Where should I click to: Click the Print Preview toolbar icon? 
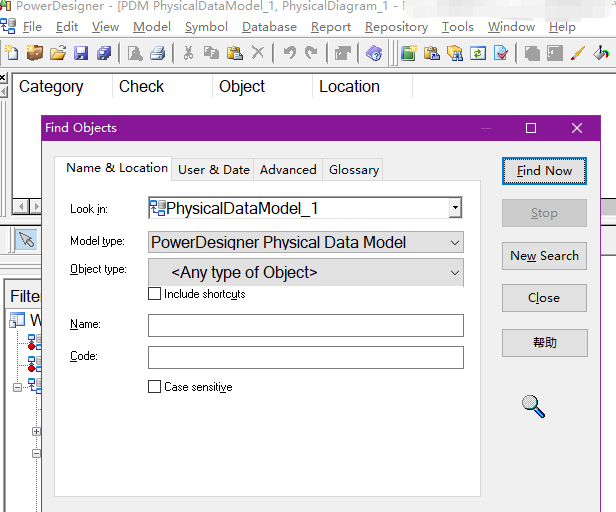click(x=135, y=53)
